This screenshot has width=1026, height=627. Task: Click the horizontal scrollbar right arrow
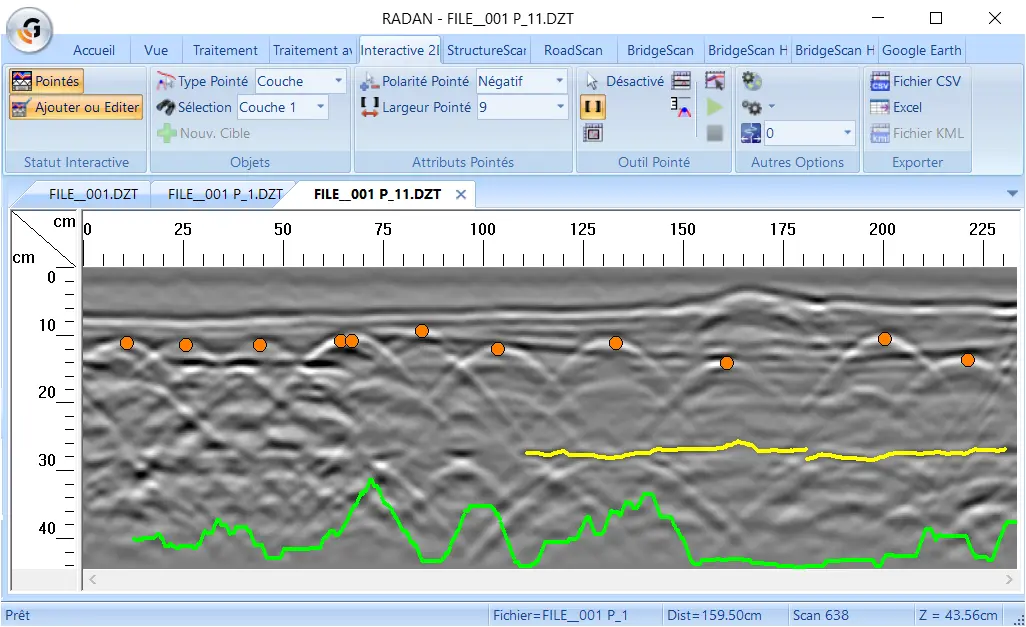(x=1009, y=580)
